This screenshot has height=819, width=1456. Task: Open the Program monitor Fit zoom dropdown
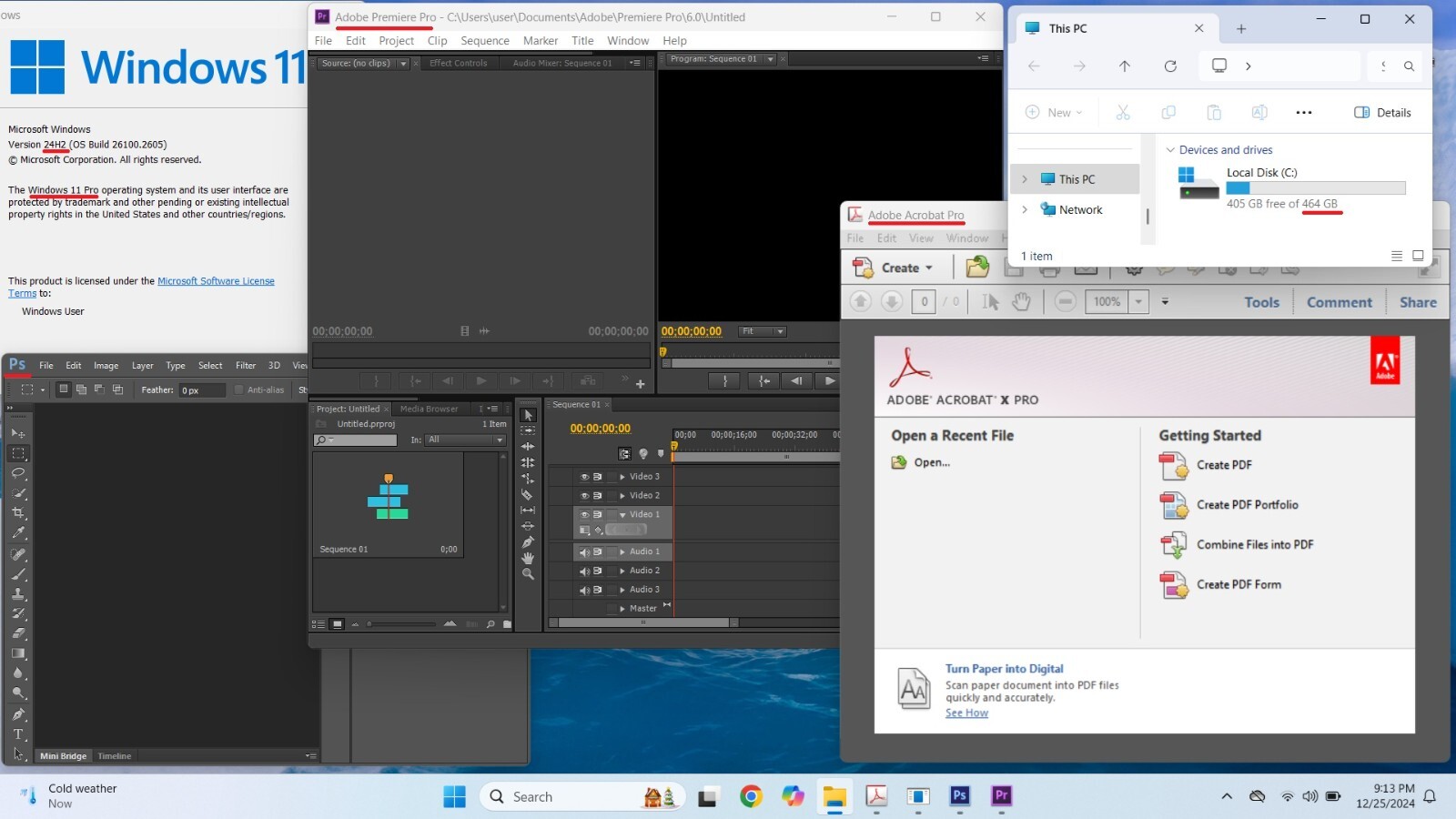763,331
